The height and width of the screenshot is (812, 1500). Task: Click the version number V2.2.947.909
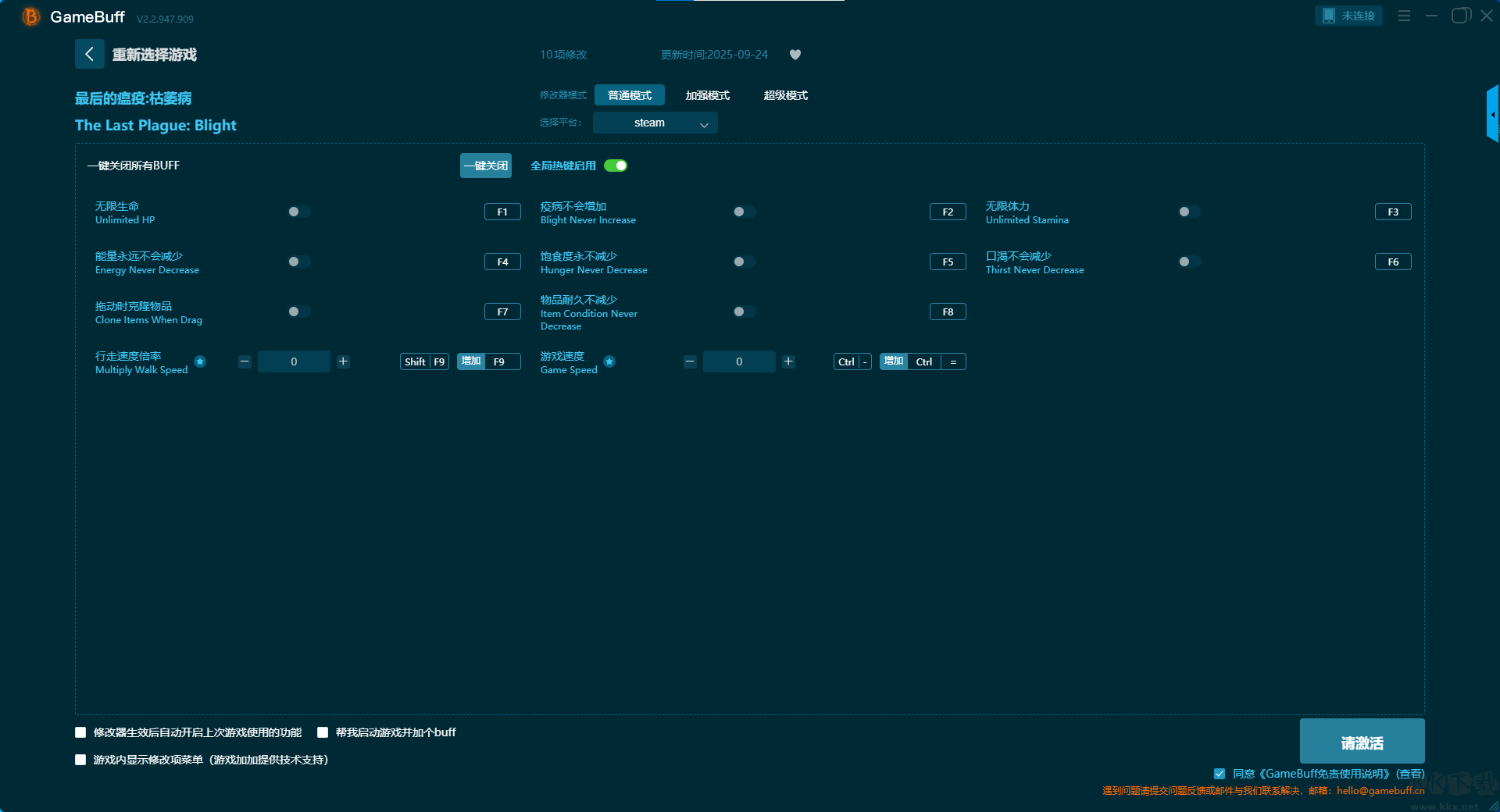click(x=165, y=19)
